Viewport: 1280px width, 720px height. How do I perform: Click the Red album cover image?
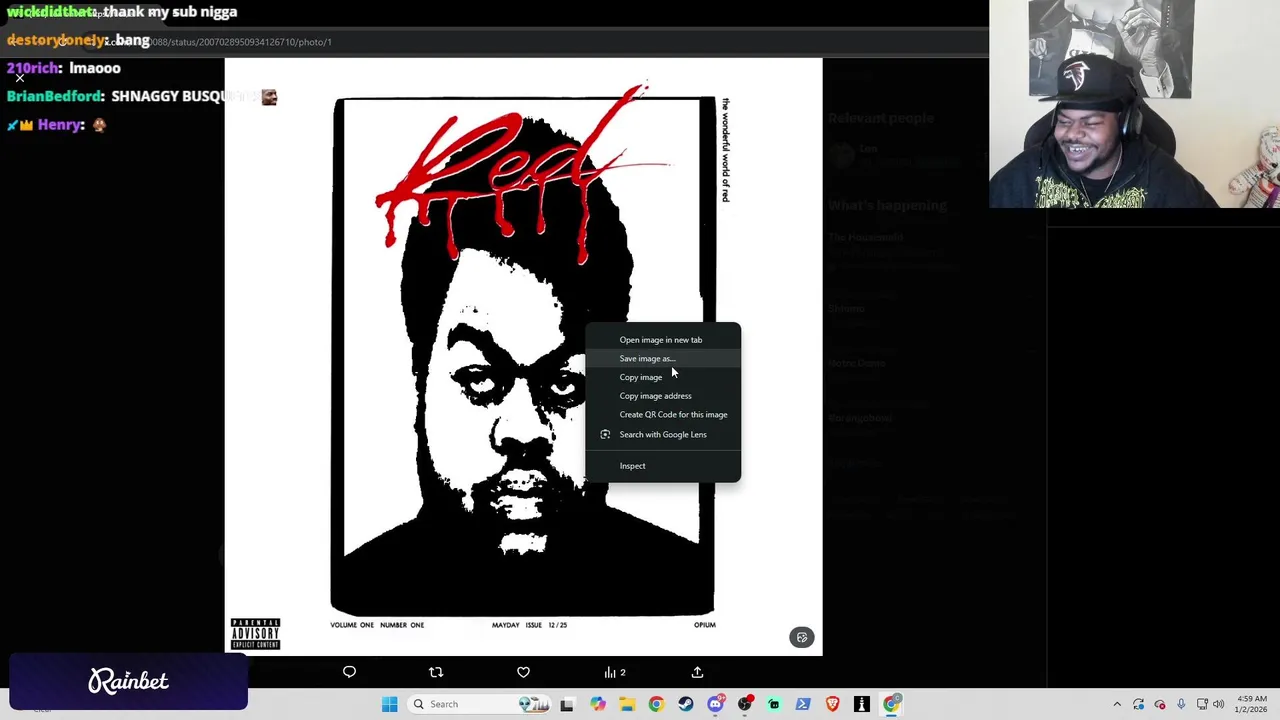(523, 357)
